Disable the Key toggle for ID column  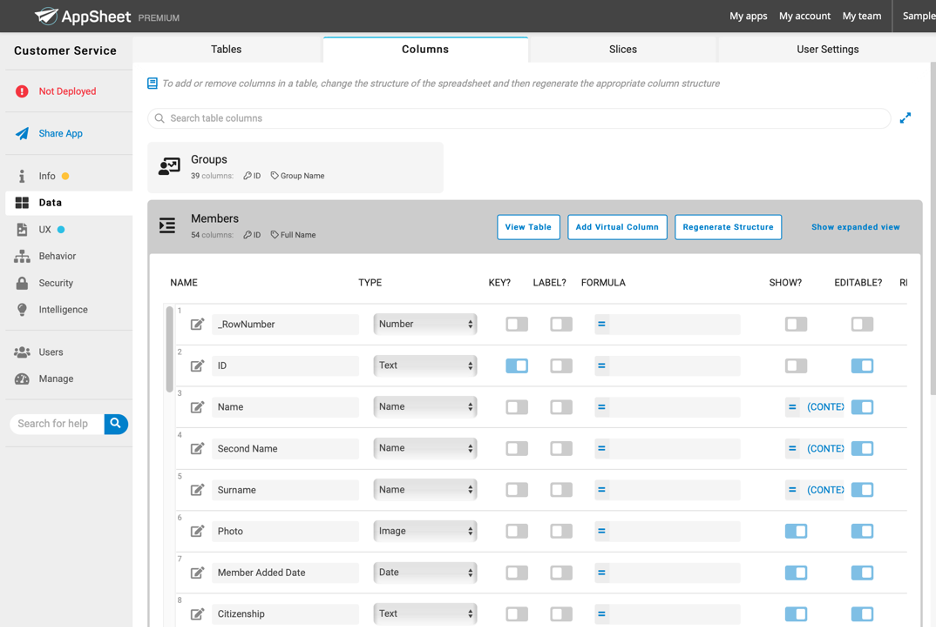tap(517, 365)
